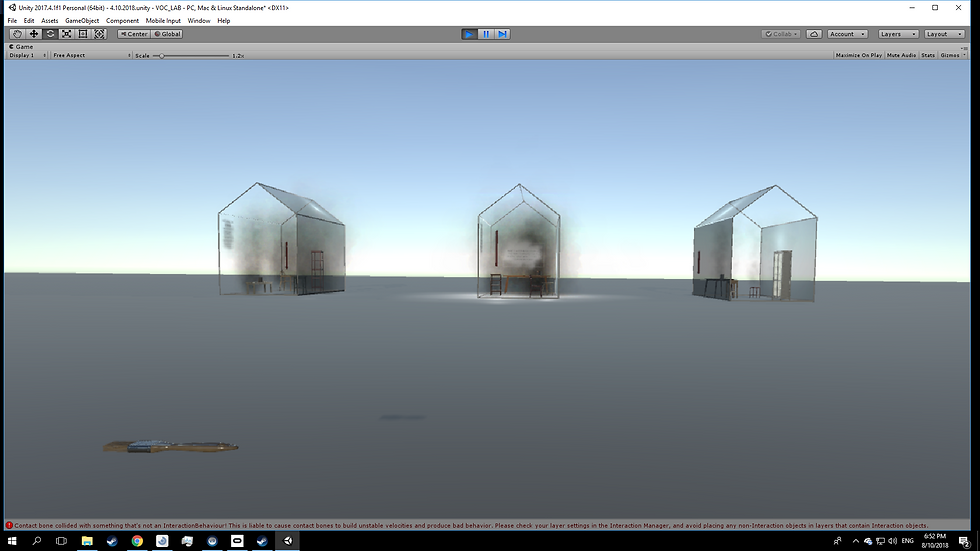This screenshot has width=980, height=551.
Task: Open the volume control in the system tray
Action: (892, 541)
